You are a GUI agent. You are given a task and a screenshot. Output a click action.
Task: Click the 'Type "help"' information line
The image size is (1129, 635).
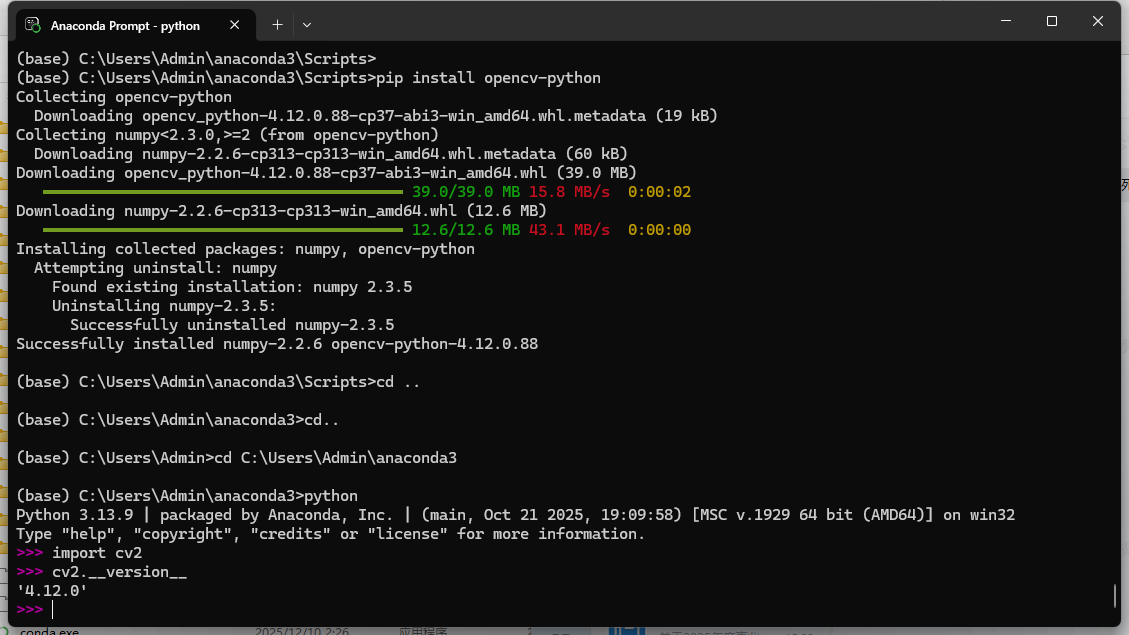coord(330,534)
